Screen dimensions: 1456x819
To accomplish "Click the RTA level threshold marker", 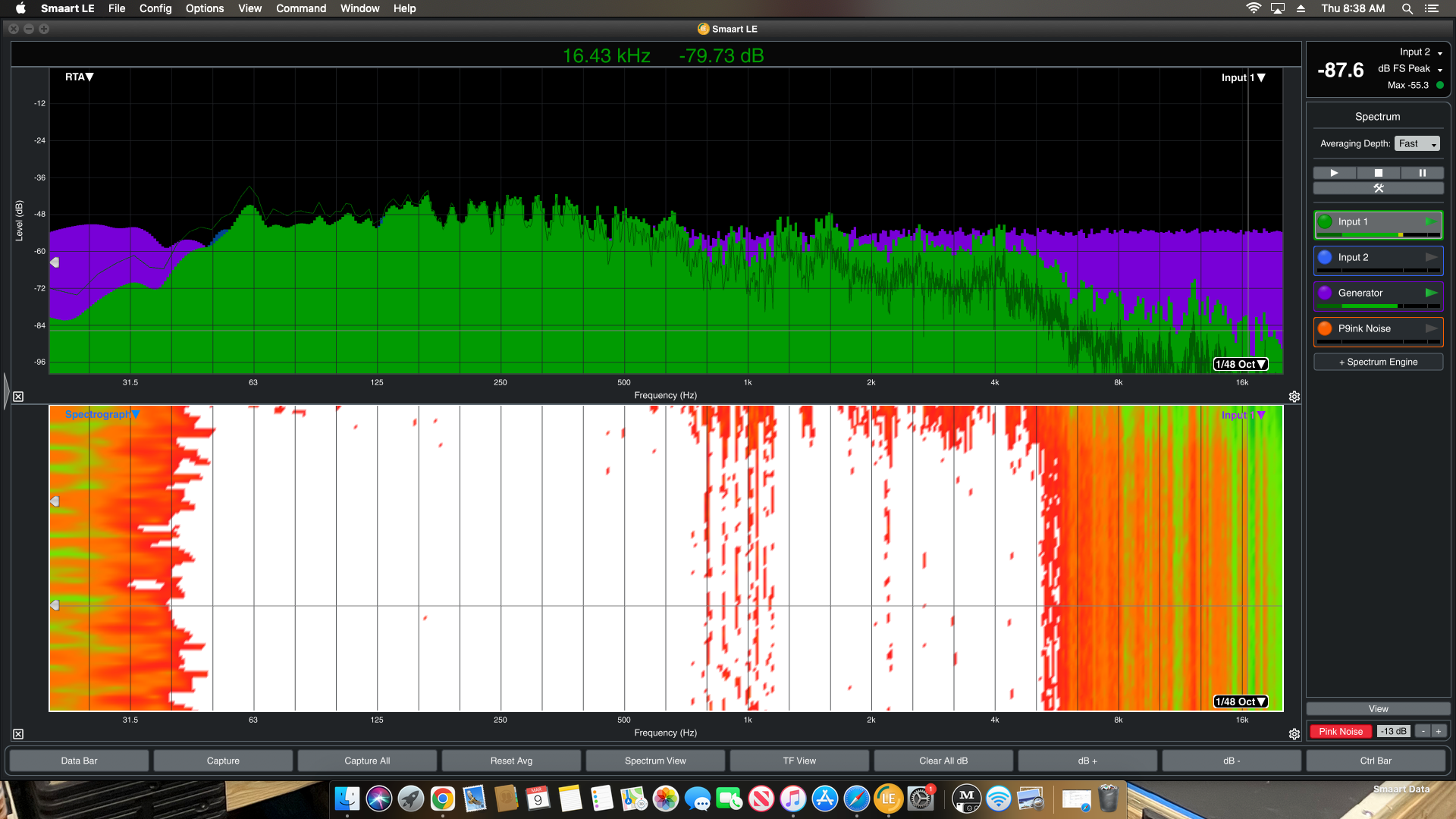I will coord(55,262).
